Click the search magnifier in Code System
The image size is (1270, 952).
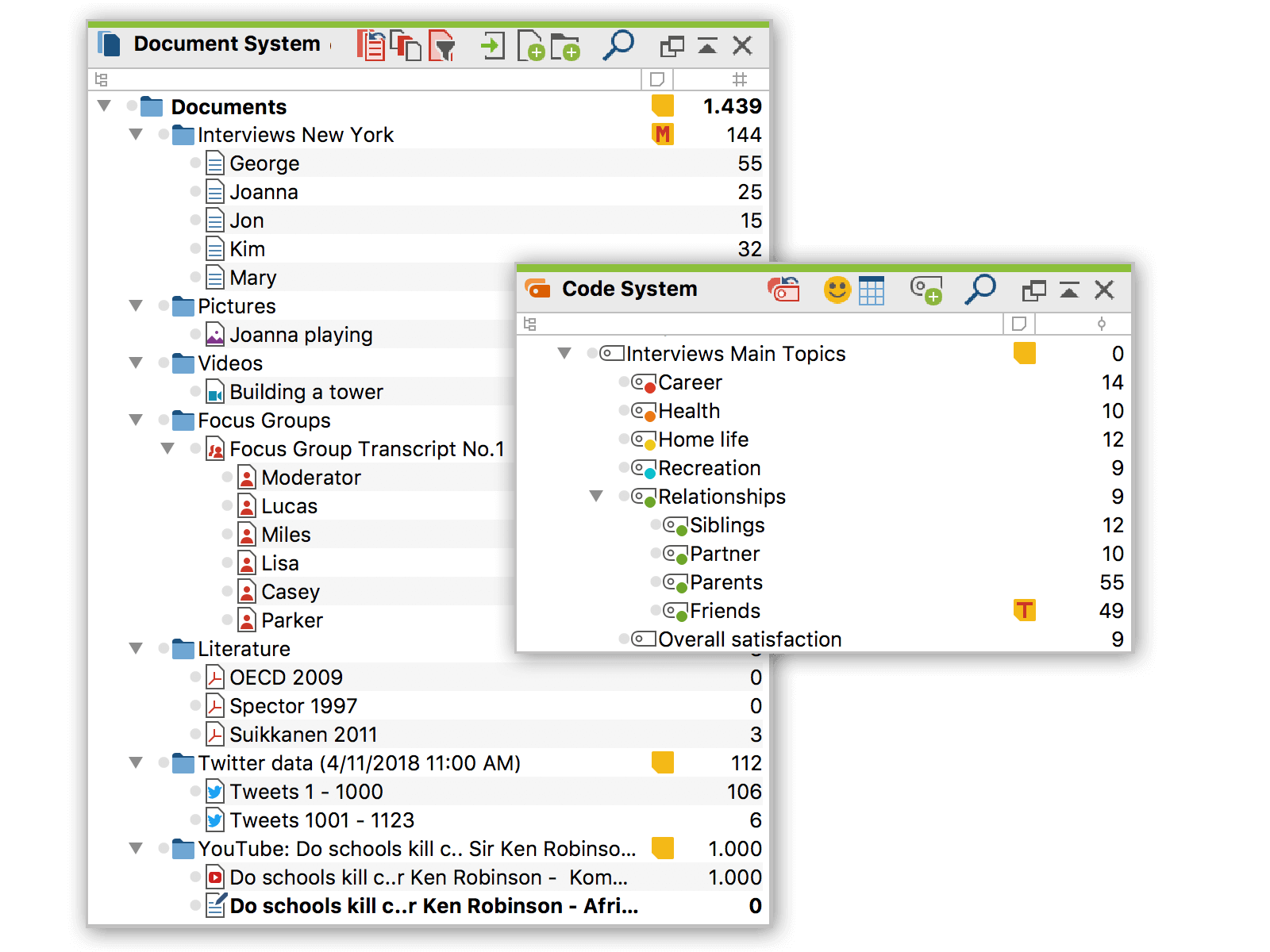[980, 290]
